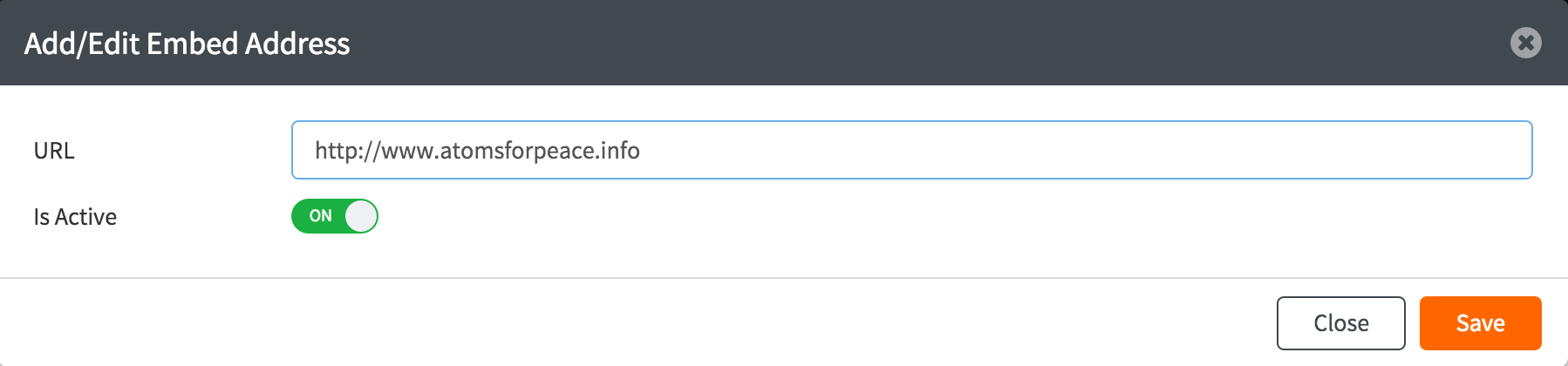Click the ON text on the green toggle
The image size is (1568, 366).
click(320, 216)
